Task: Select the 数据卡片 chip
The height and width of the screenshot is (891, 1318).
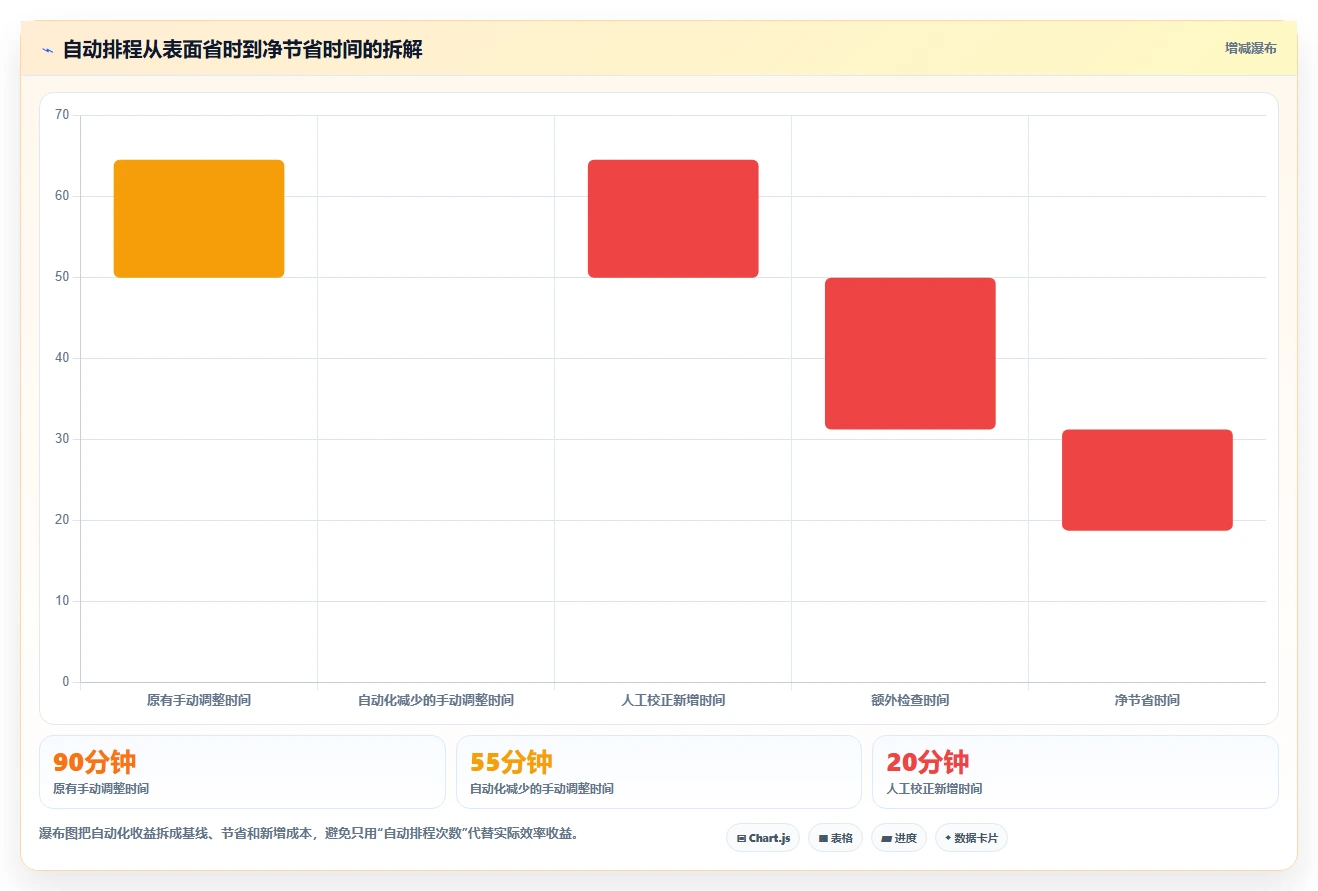Action: (971, 838)
